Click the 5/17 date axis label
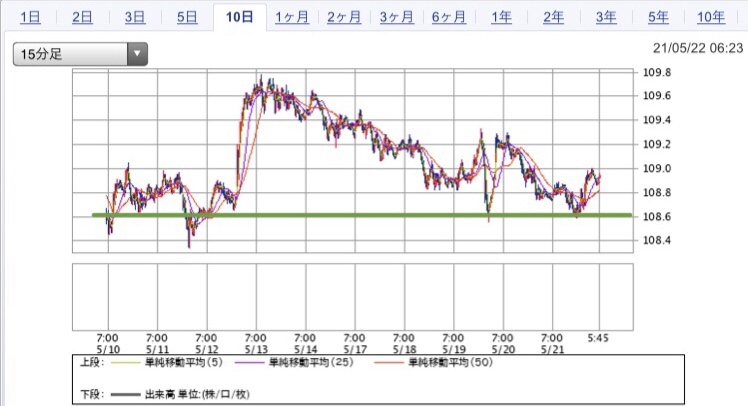 355,349
